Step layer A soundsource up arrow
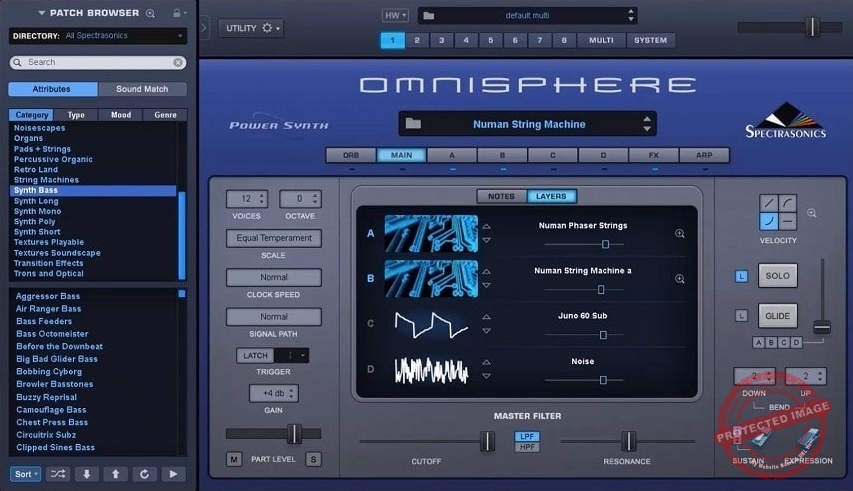 point(486,226)
